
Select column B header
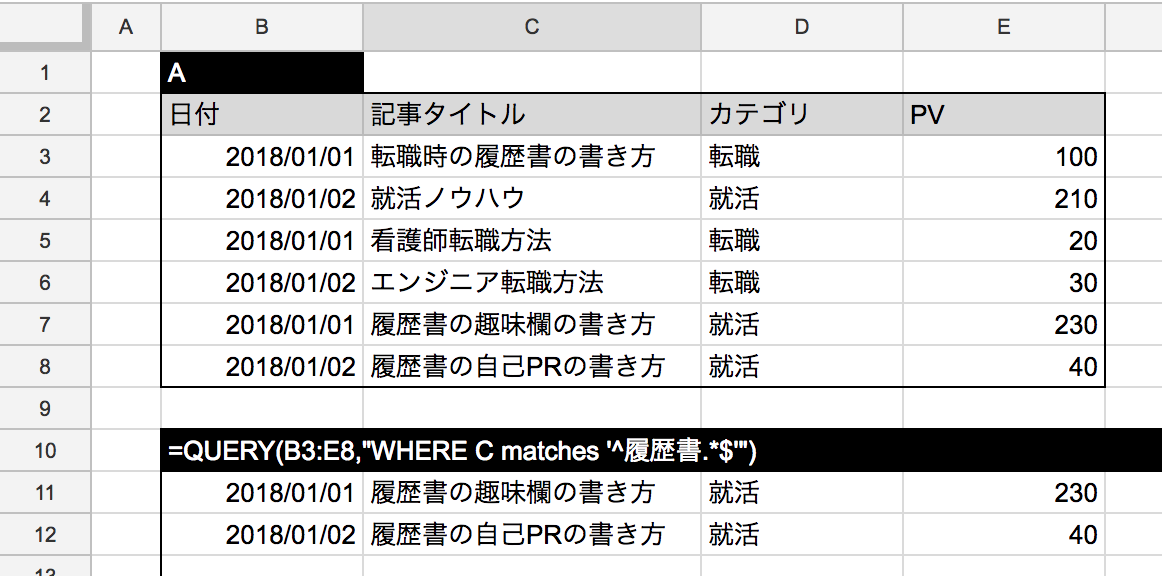point(260,28)
